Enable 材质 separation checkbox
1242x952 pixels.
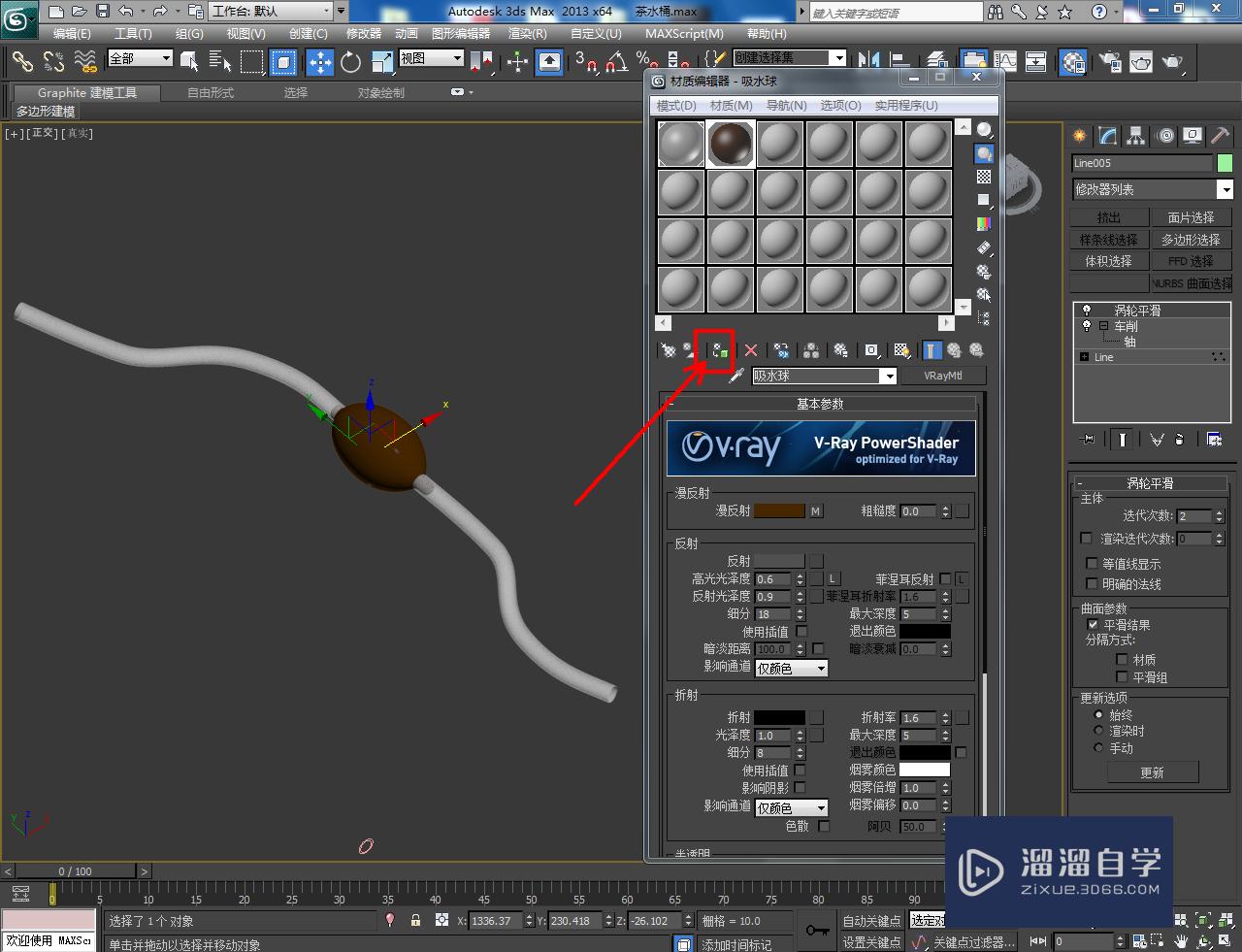pos(1123,660)
